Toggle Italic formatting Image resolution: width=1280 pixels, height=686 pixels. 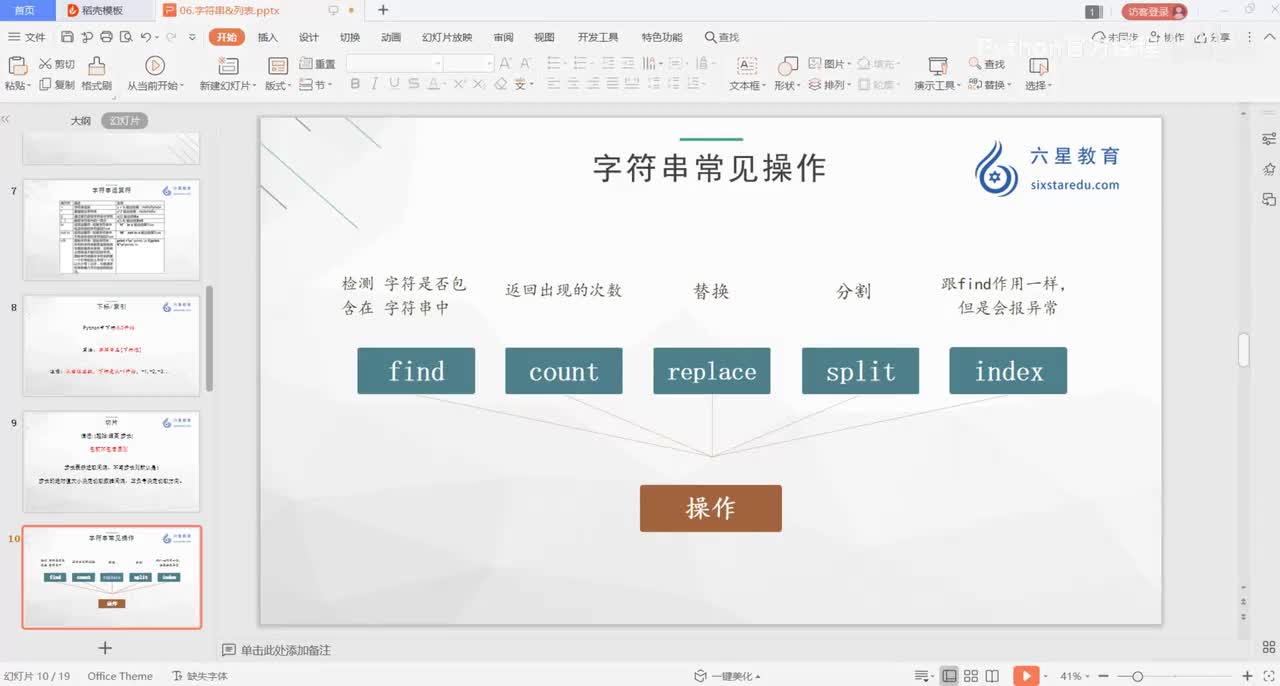point(375,85)
